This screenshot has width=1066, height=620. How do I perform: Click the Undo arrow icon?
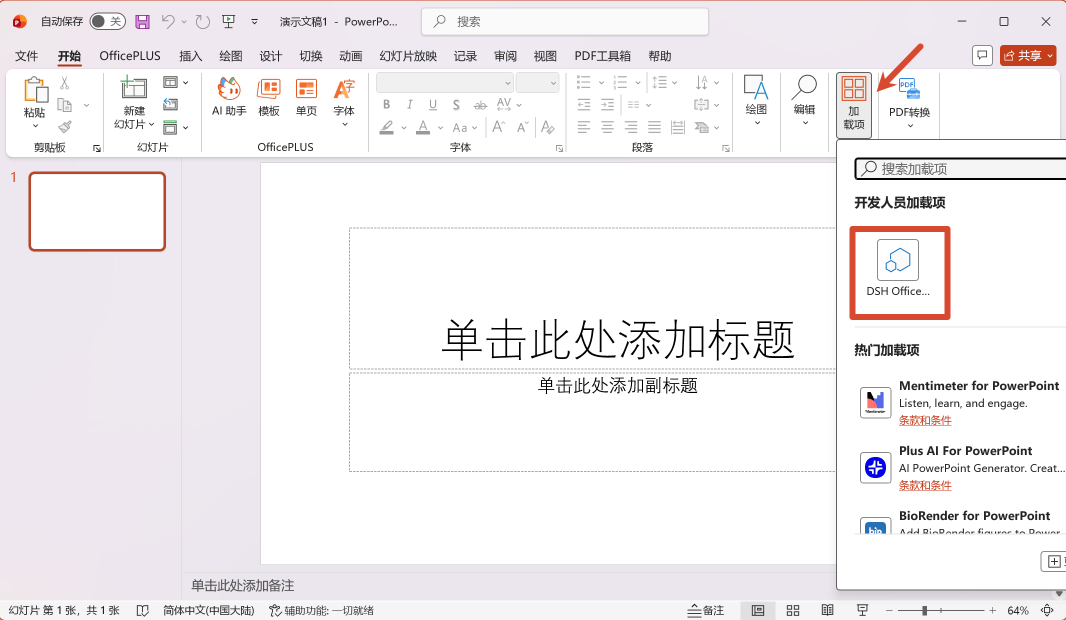pyautogui.click(x=168, y=22)
